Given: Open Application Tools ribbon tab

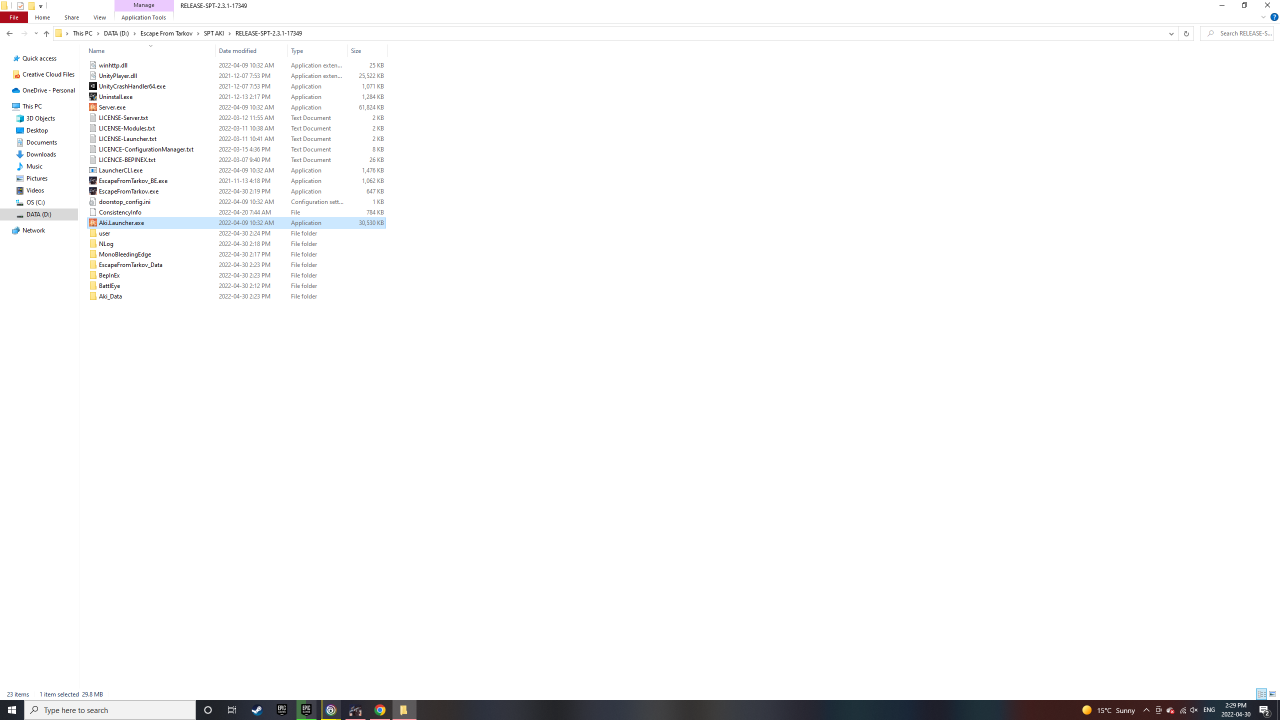Looking at the screenshot, I should pos(144,17).
